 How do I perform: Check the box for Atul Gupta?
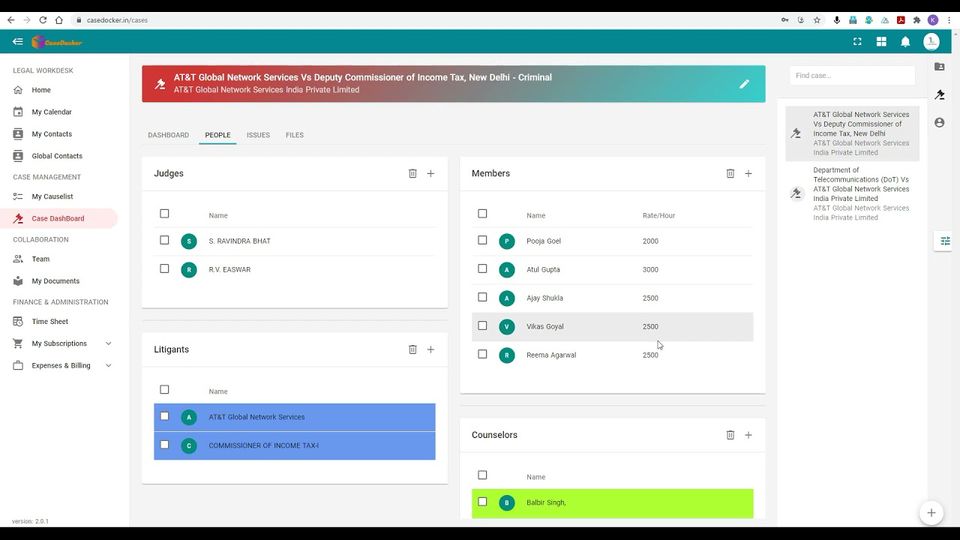coord(482,268)
